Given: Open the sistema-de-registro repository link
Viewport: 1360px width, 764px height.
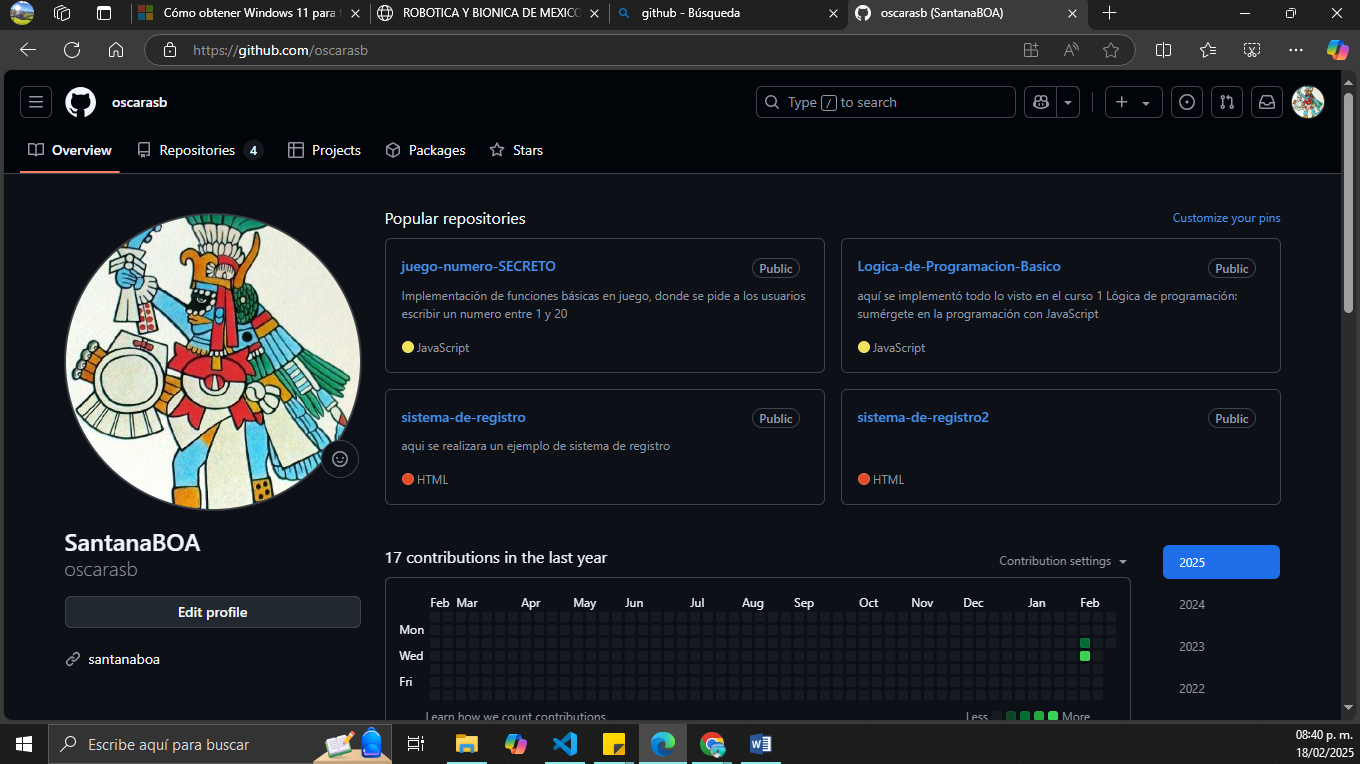Looking at the screenshot, I should pyautogui.click(x=463, y=417).
